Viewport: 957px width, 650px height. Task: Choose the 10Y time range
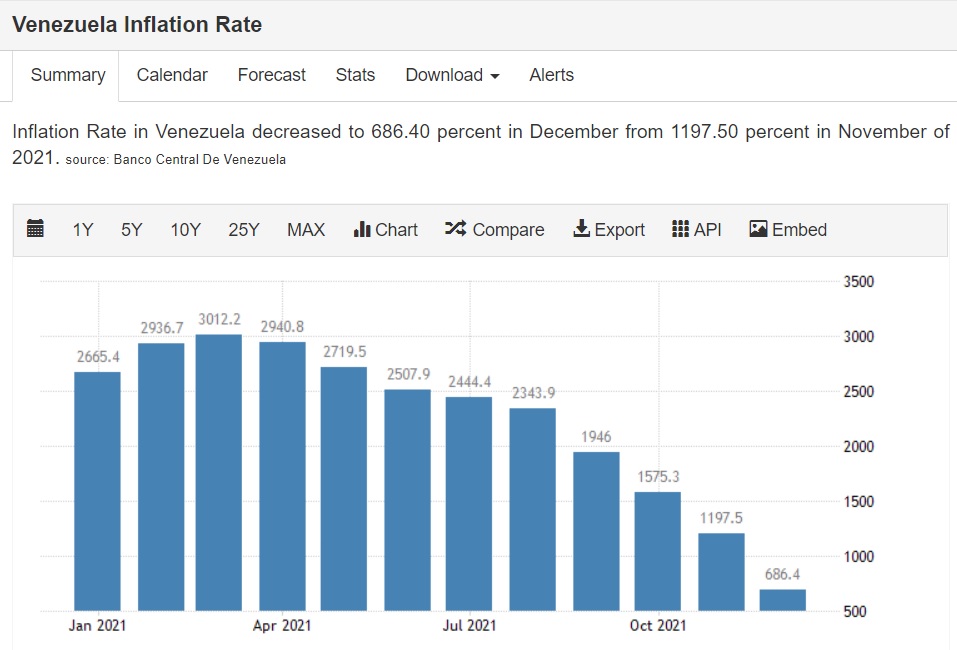point(186,229)
